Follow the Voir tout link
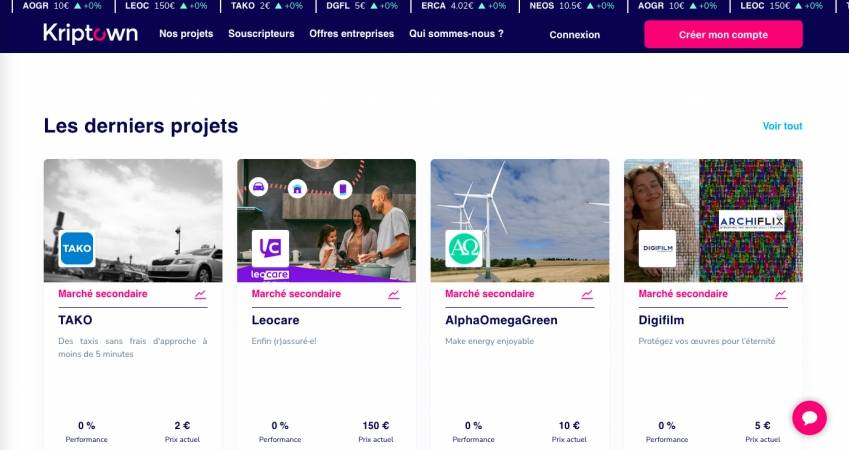The height and width of the screenshot is (450, 849). [782, 126]
